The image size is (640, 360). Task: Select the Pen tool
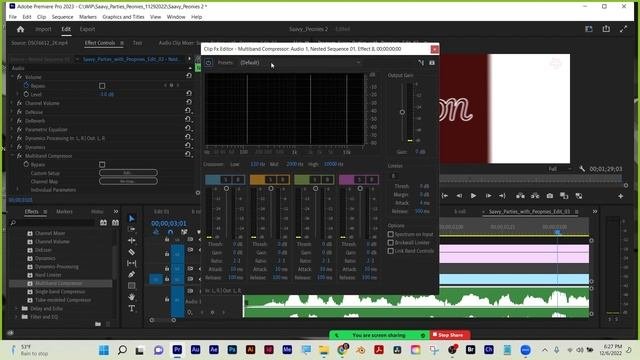(x=131, y=274)
